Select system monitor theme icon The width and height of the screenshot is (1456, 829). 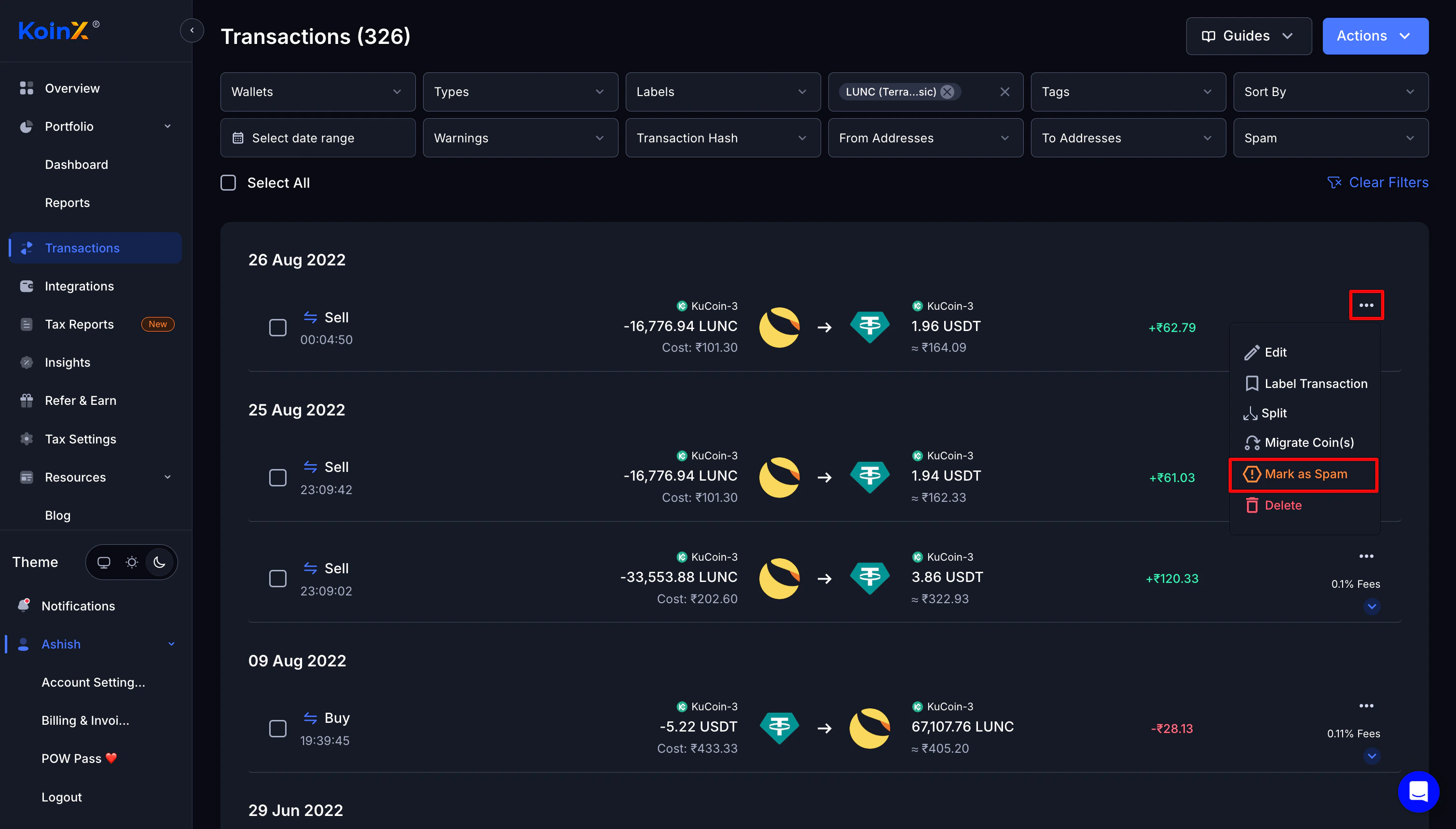104,563
